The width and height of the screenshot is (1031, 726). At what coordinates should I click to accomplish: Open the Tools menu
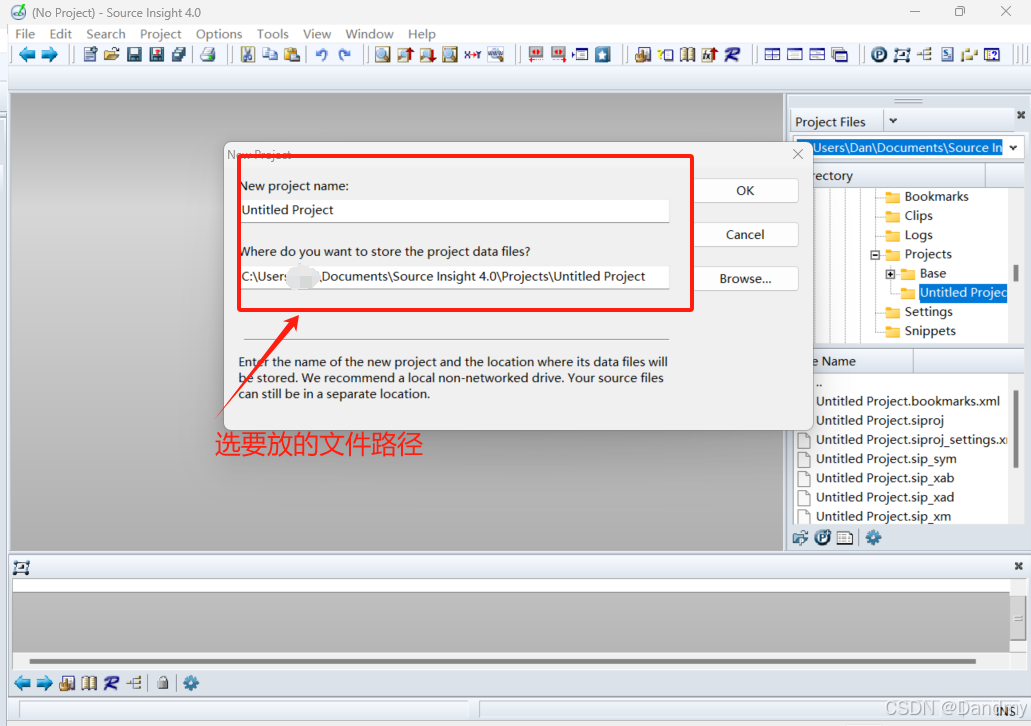pyautogui.click(x=273, y=34)
